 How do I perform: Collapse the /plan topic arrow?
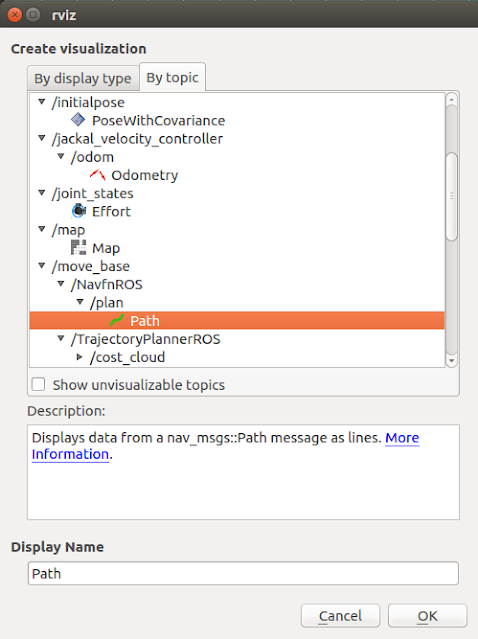coord(80,302)
